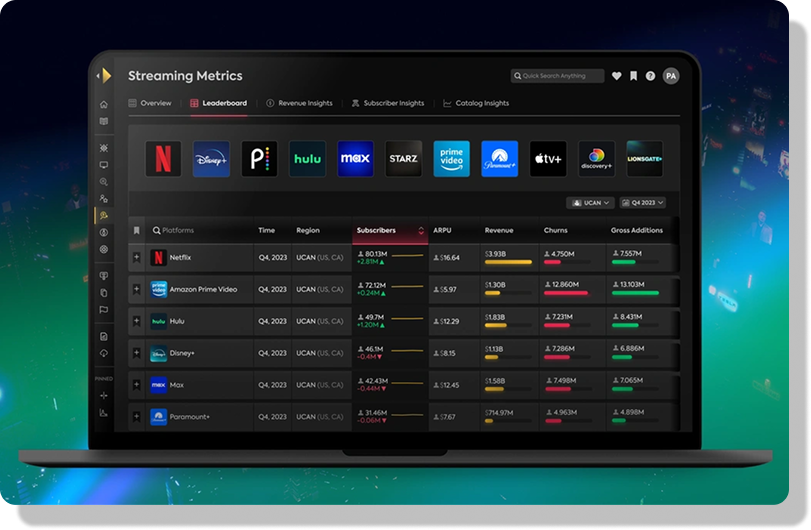Open the Netflix platform name
Image resolution: width=811 pixels, height=530 pixels.
(x=181, y=258)
